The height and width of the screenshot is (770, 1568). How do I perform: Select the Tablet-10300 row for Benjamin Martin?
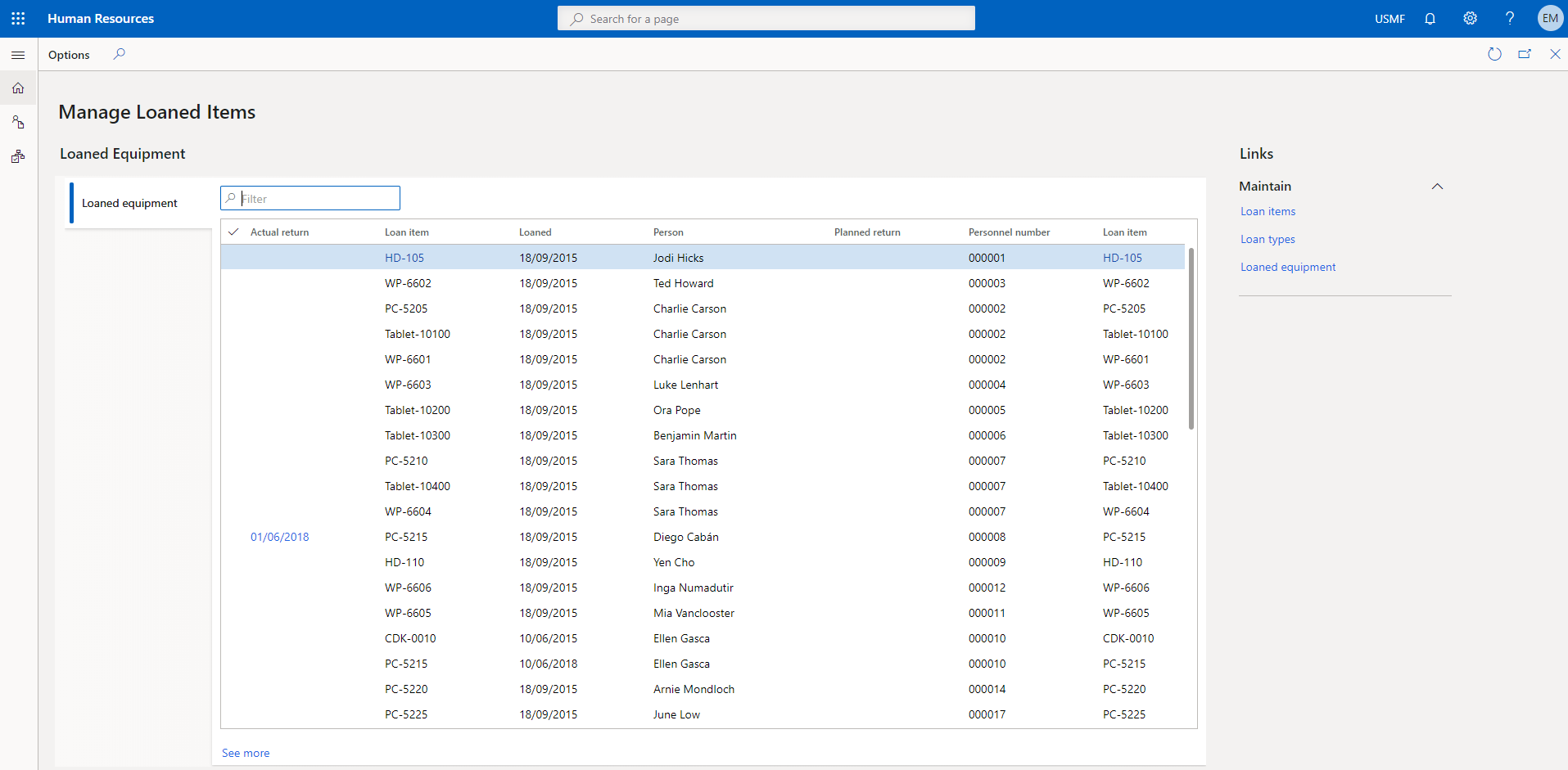[694, 435]
